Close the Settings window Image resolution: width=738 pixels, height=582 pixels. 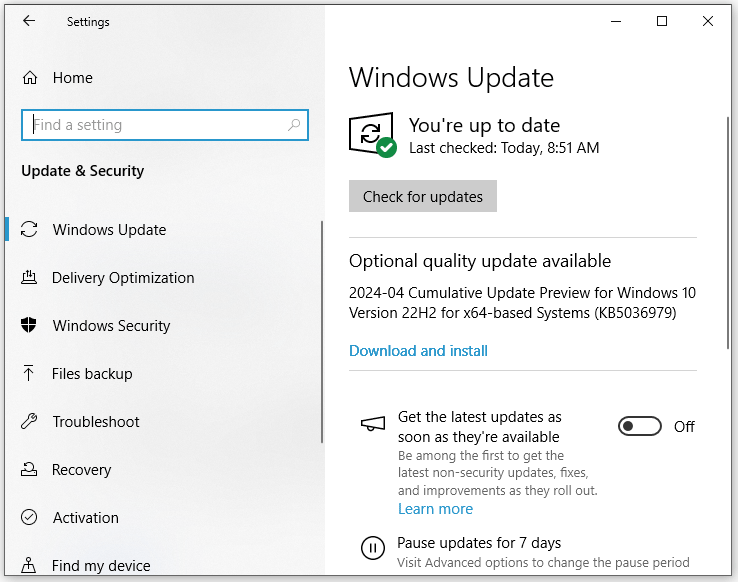click(x=707, y=21)
